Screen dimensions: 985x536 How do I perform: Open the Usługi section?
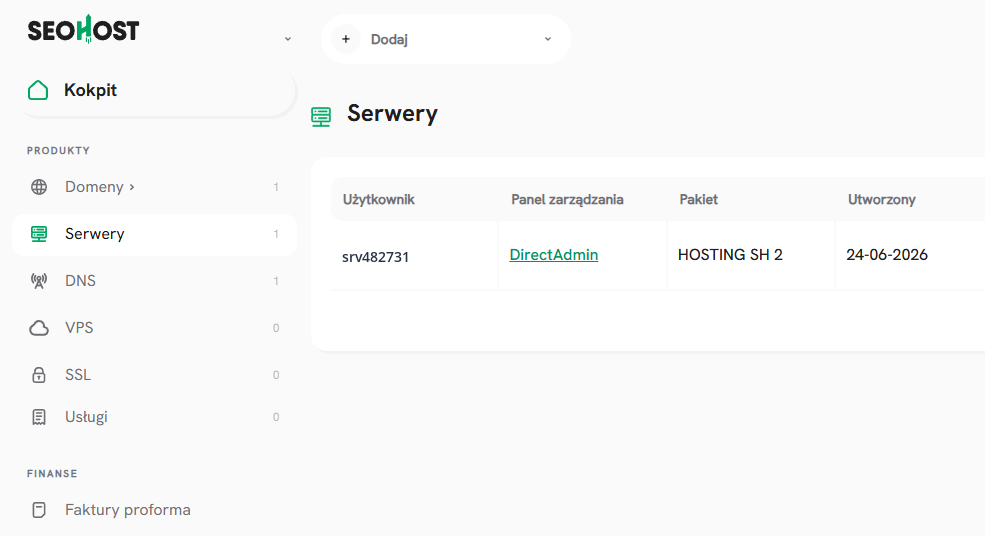pos(87,417)
